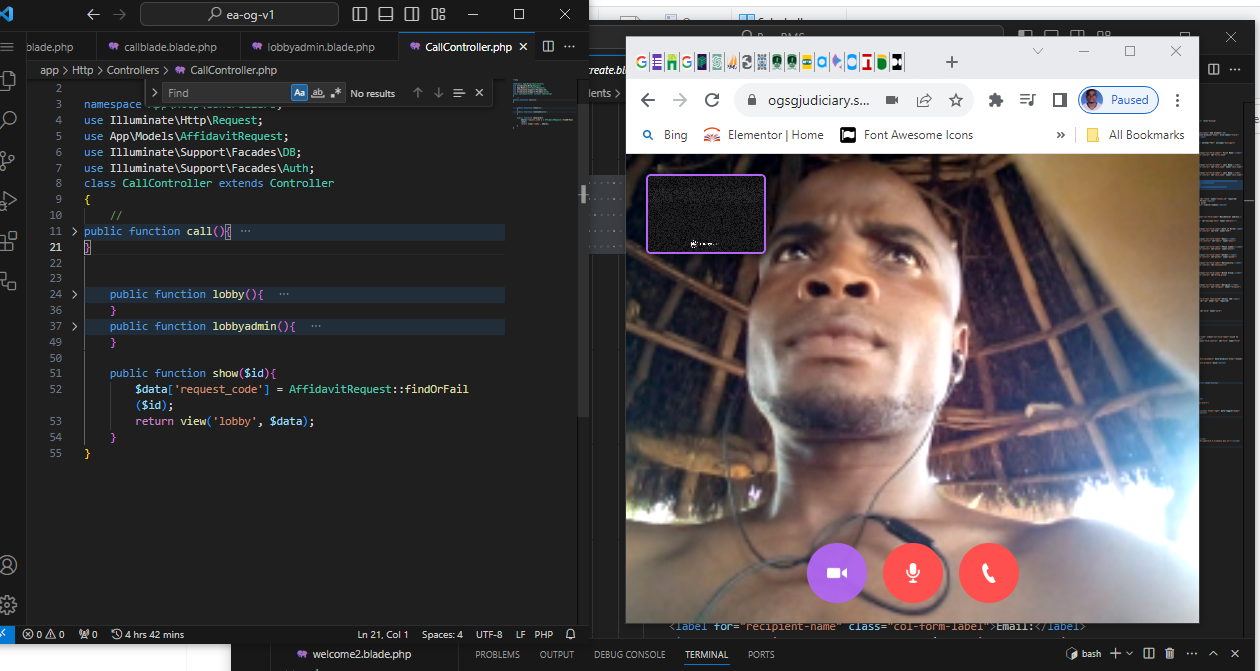Open the Chrome extensions puzzle icon
The image size is (1260, 671).
coord(995,100)
